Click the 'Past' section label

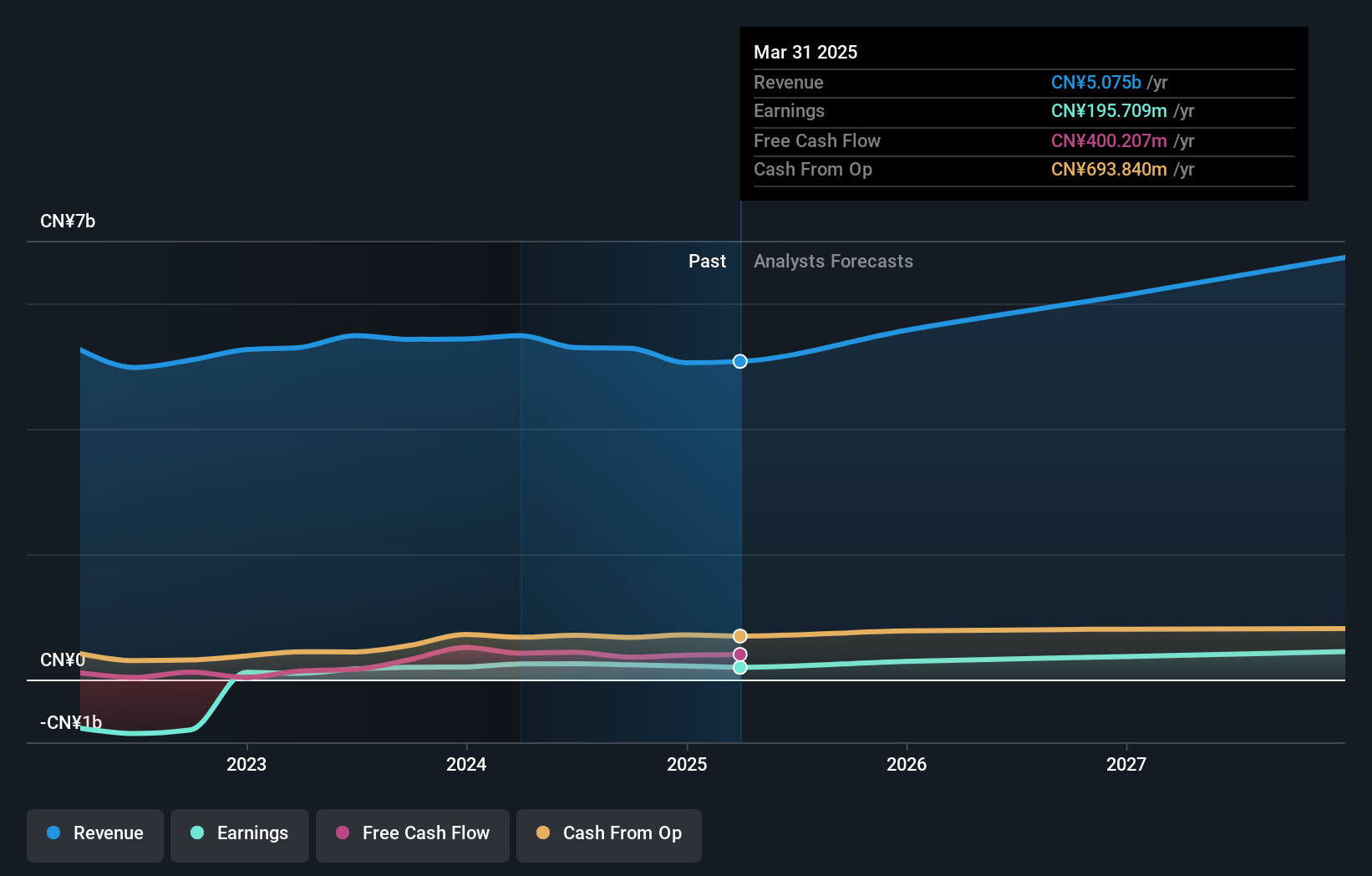(707, 262)
